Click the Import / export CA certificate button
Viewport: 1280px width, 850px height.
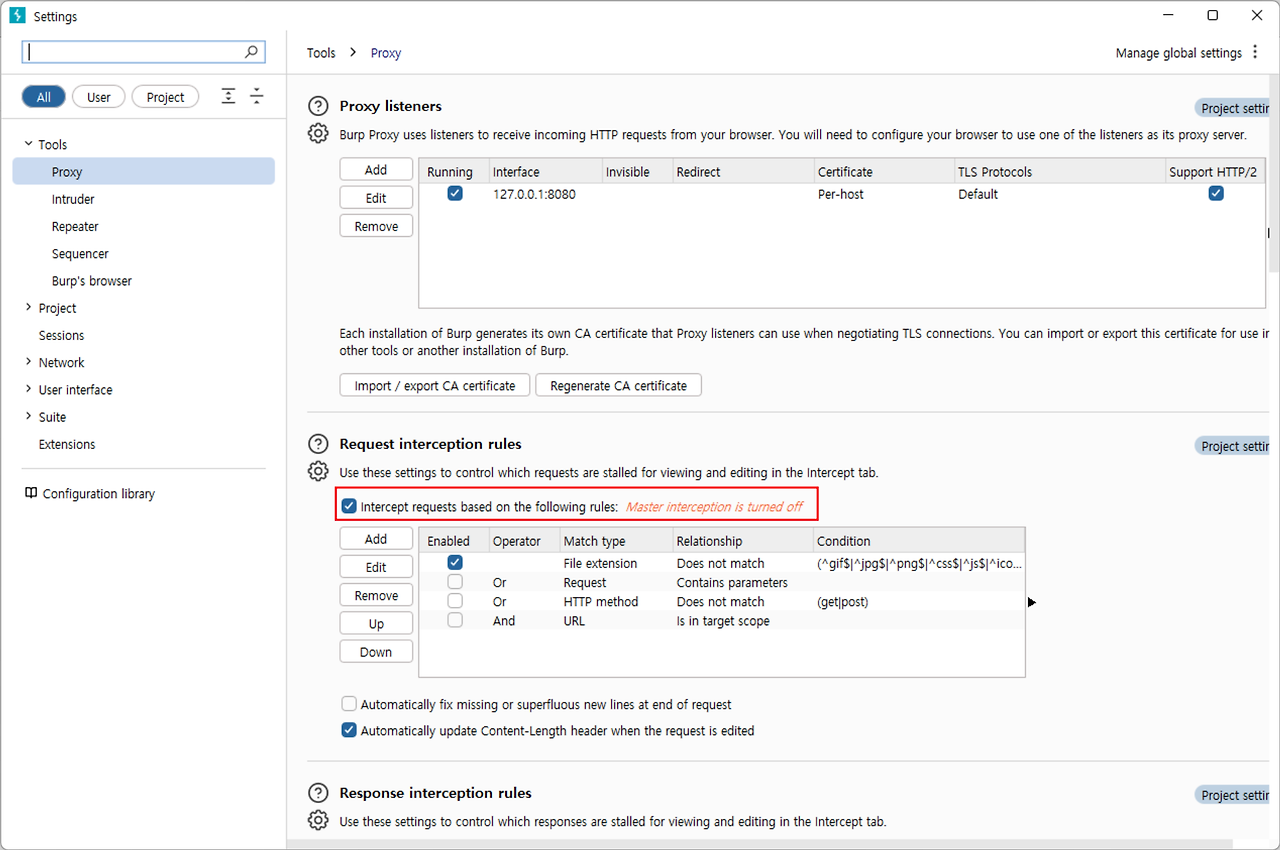[435, 385]
